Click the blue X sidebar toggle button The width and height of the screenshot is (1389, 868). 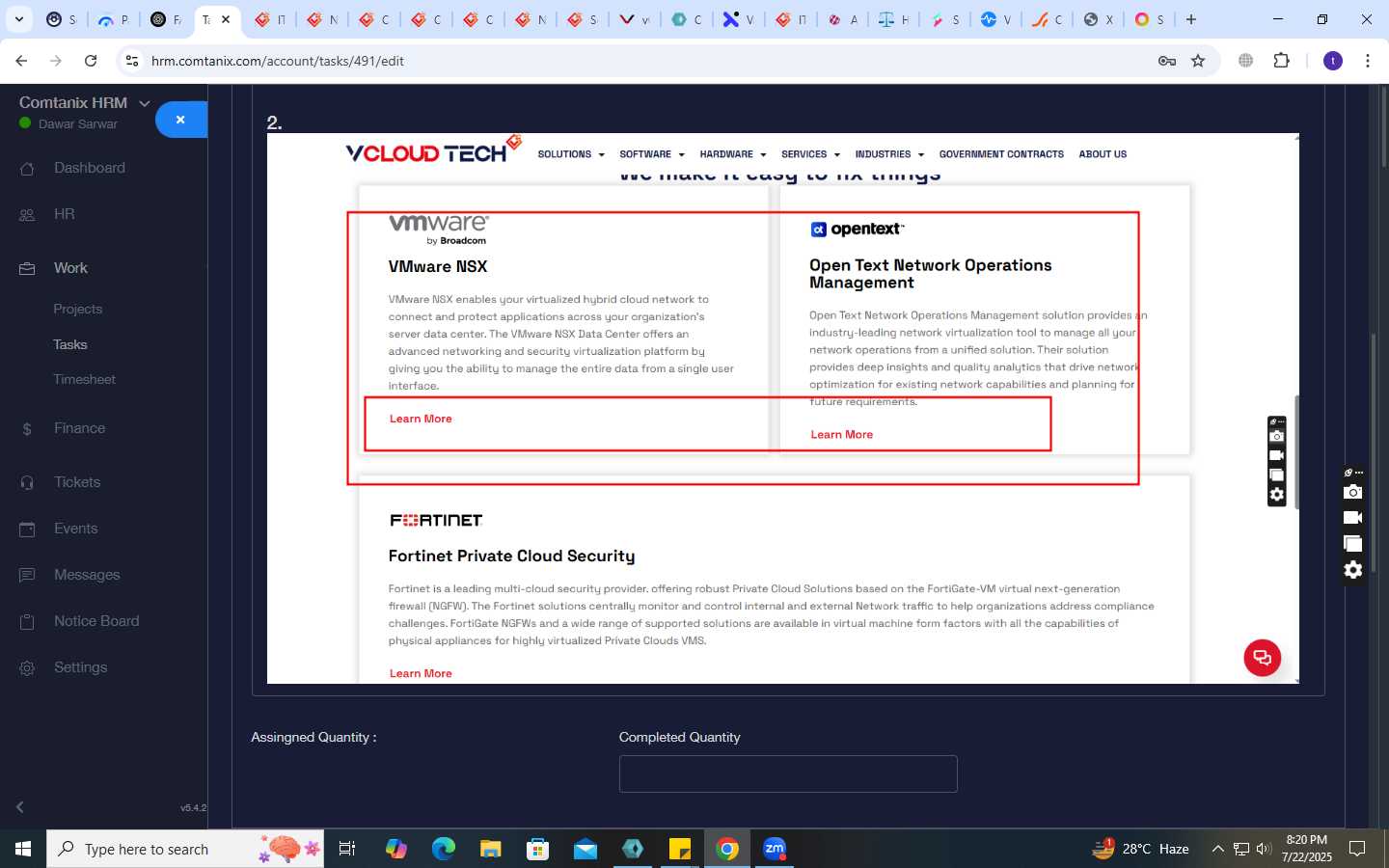pyautogui.click(x=181, y=120)
